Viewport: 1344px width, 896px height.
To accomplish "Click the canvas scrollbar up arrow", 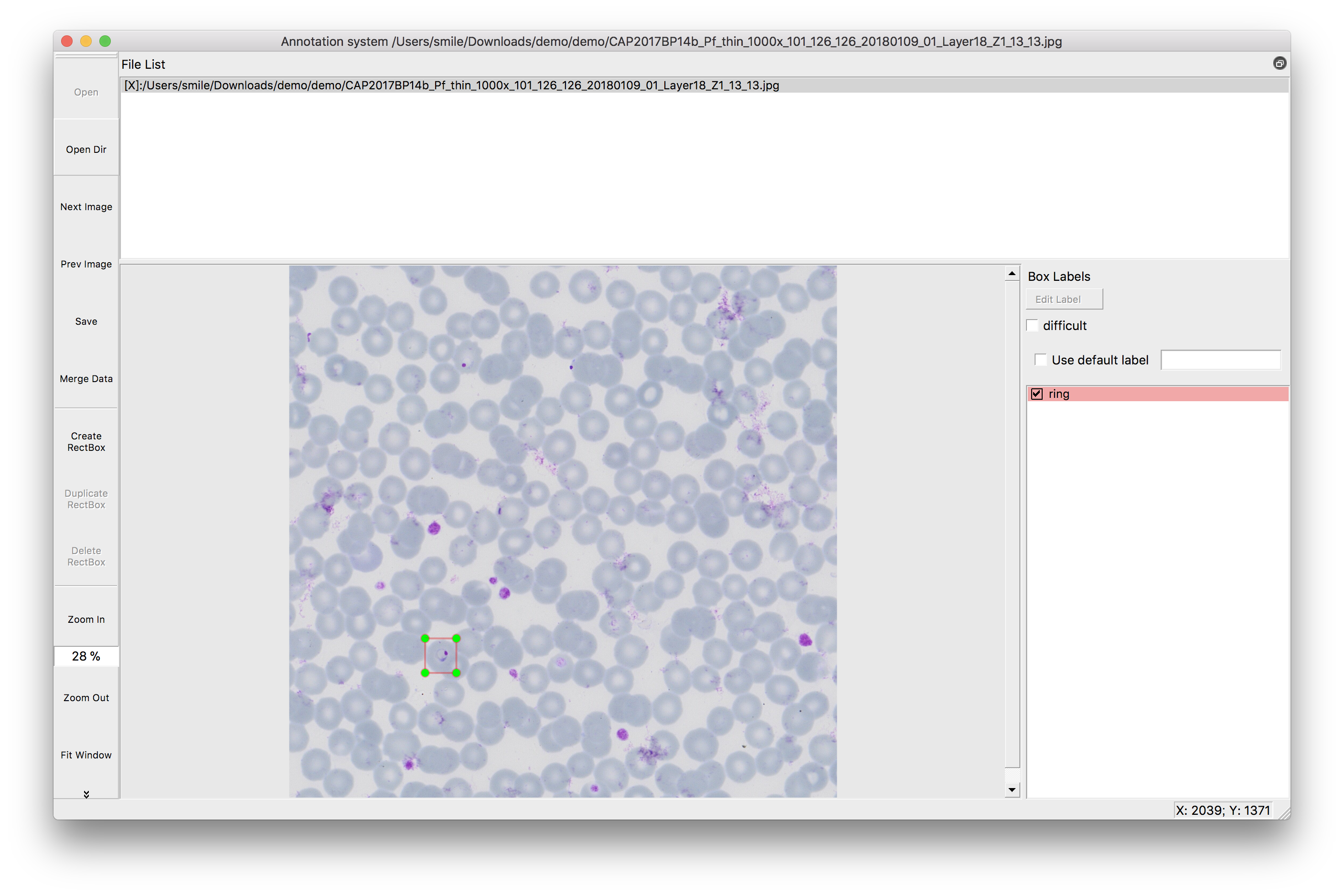I will [1012, 274].
